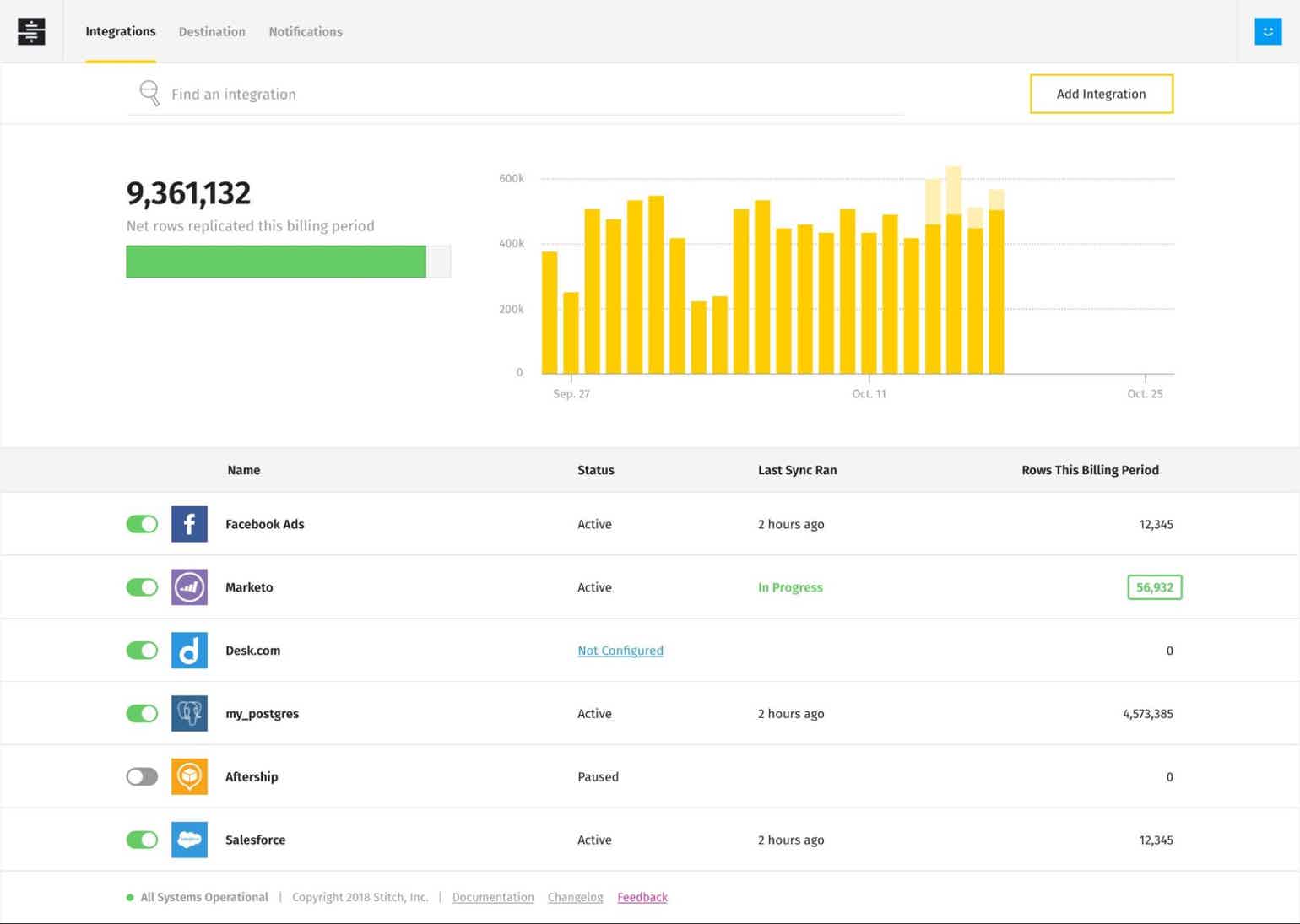This screenshot has height=924, width=1300.
Task: Open the Documentation link
Action: [x=493, y=897]
